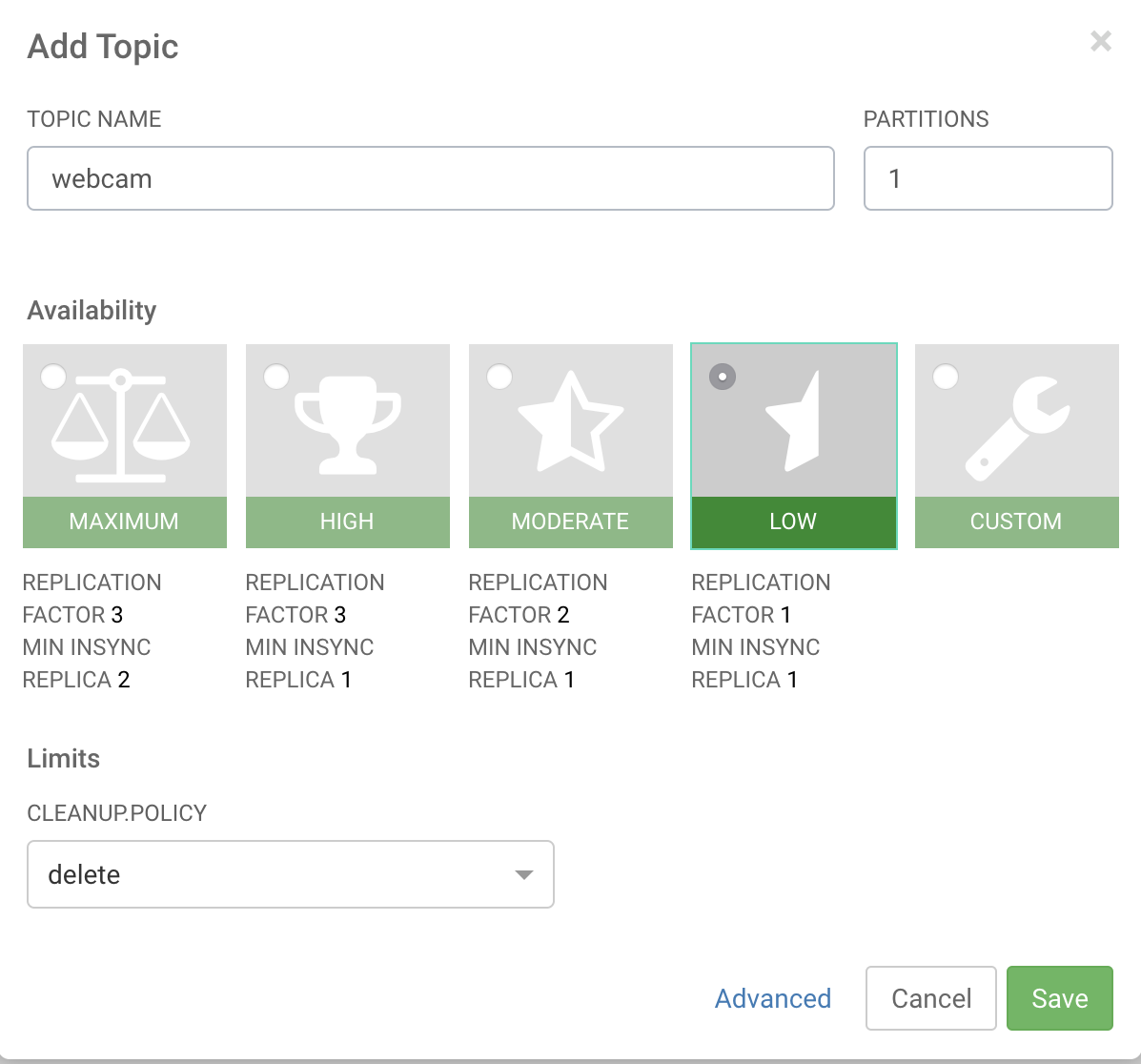Click the trophy High availability icon
The image size is (1141, 1064).
click(x=348, y=425)
